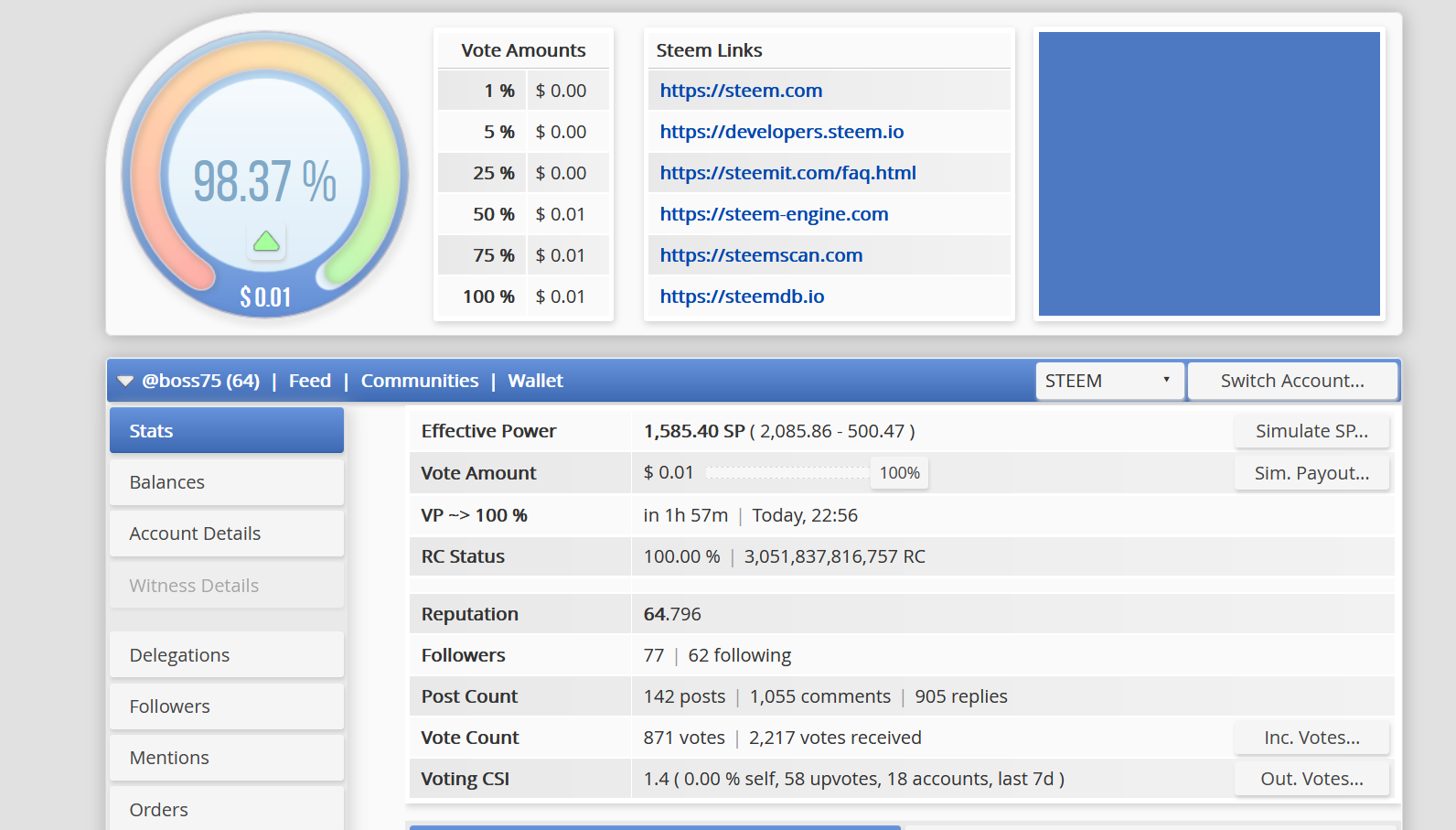Expand the @boss75 account triangle menu

pyautogui.click(x=125, y=381)
